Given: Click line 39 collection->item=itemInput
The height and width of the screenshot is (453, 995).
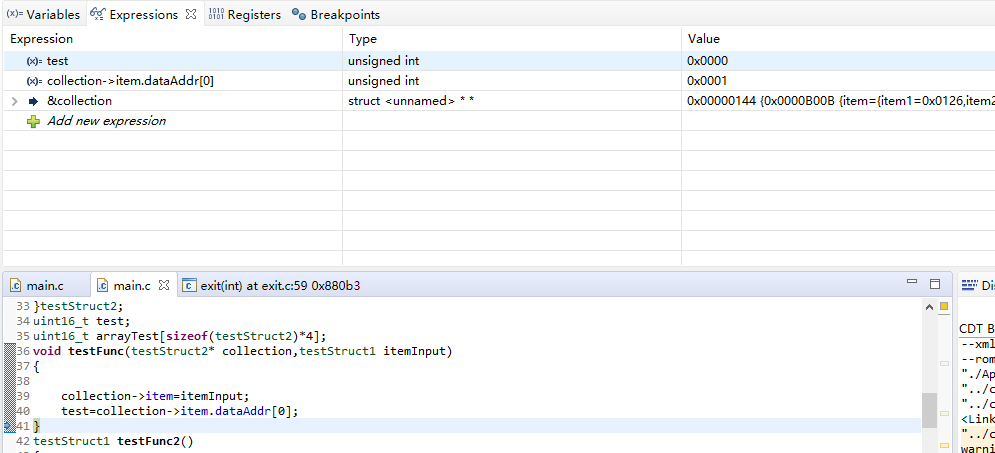Looking at the screenshot, I should (155, 396).
